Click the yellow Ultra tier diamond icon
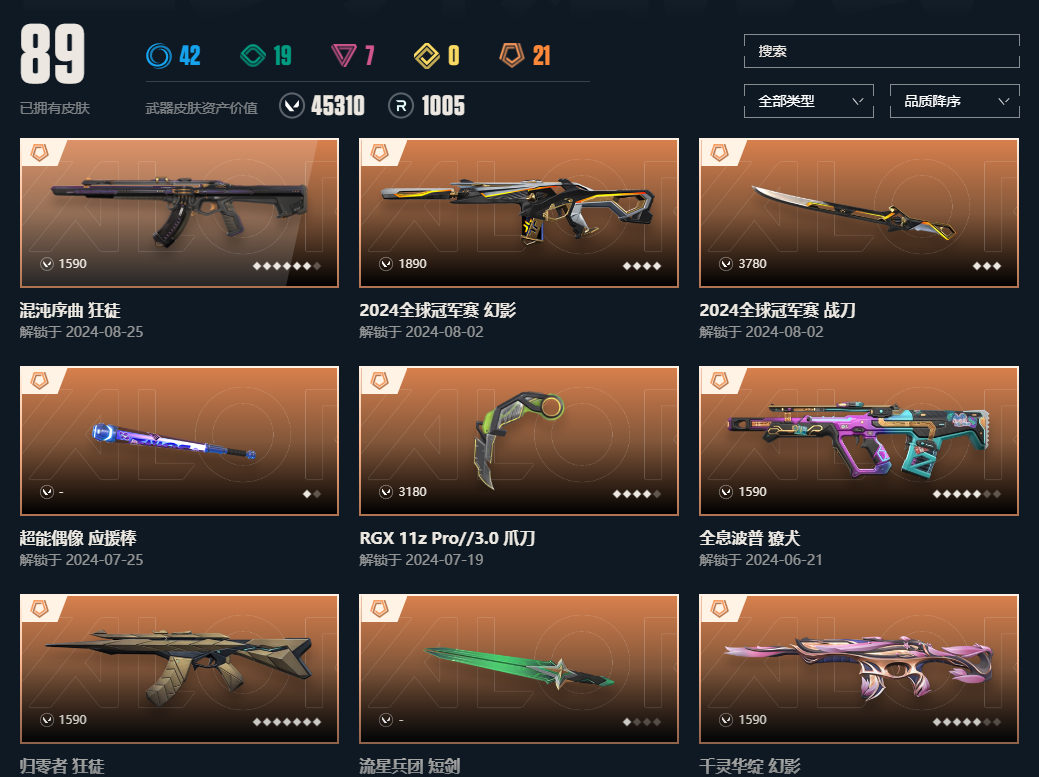Viewport: 1039px width, 777px height. [x=427, y=56]
